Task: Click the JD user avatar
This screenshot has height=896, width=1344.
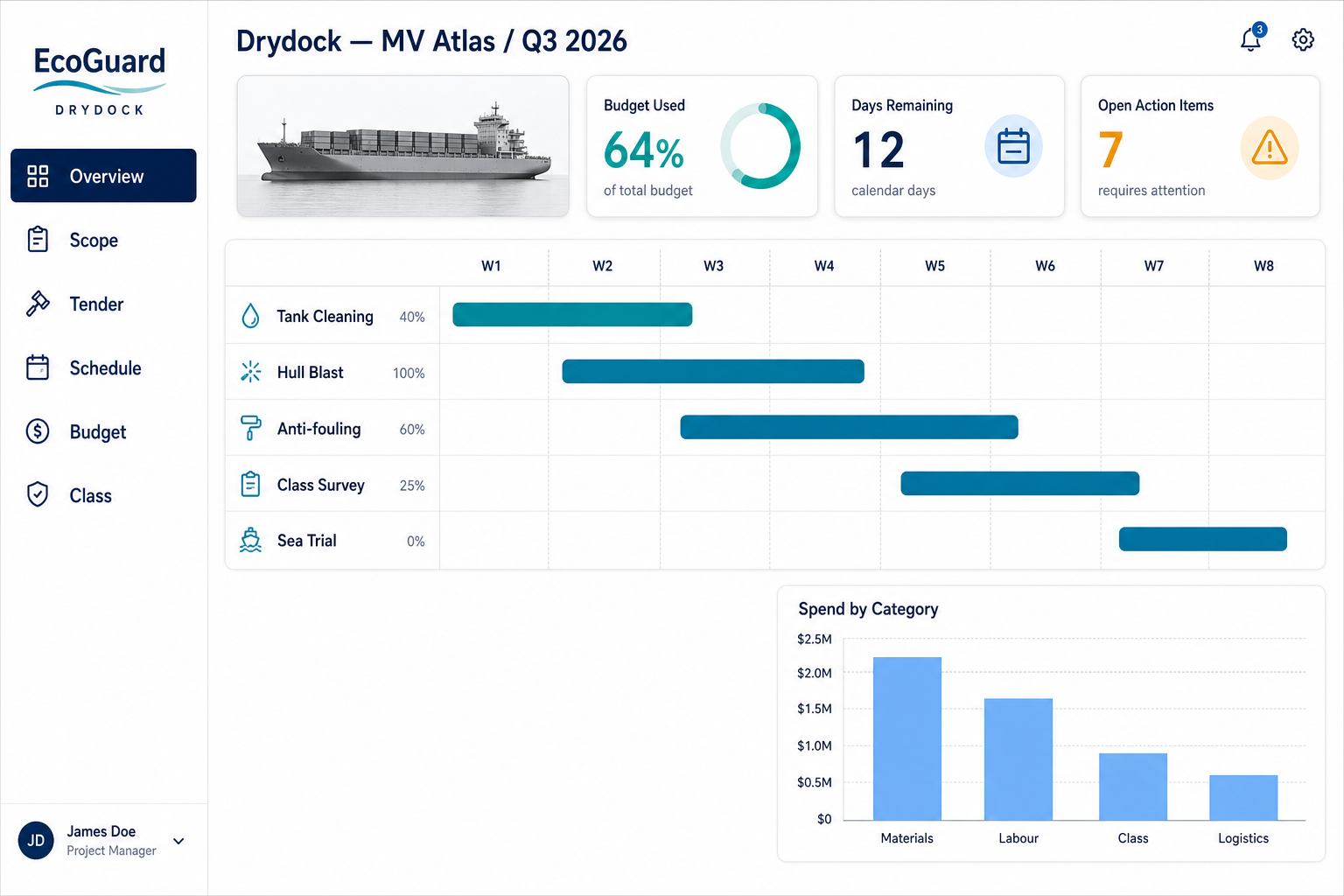Action: 36,841
